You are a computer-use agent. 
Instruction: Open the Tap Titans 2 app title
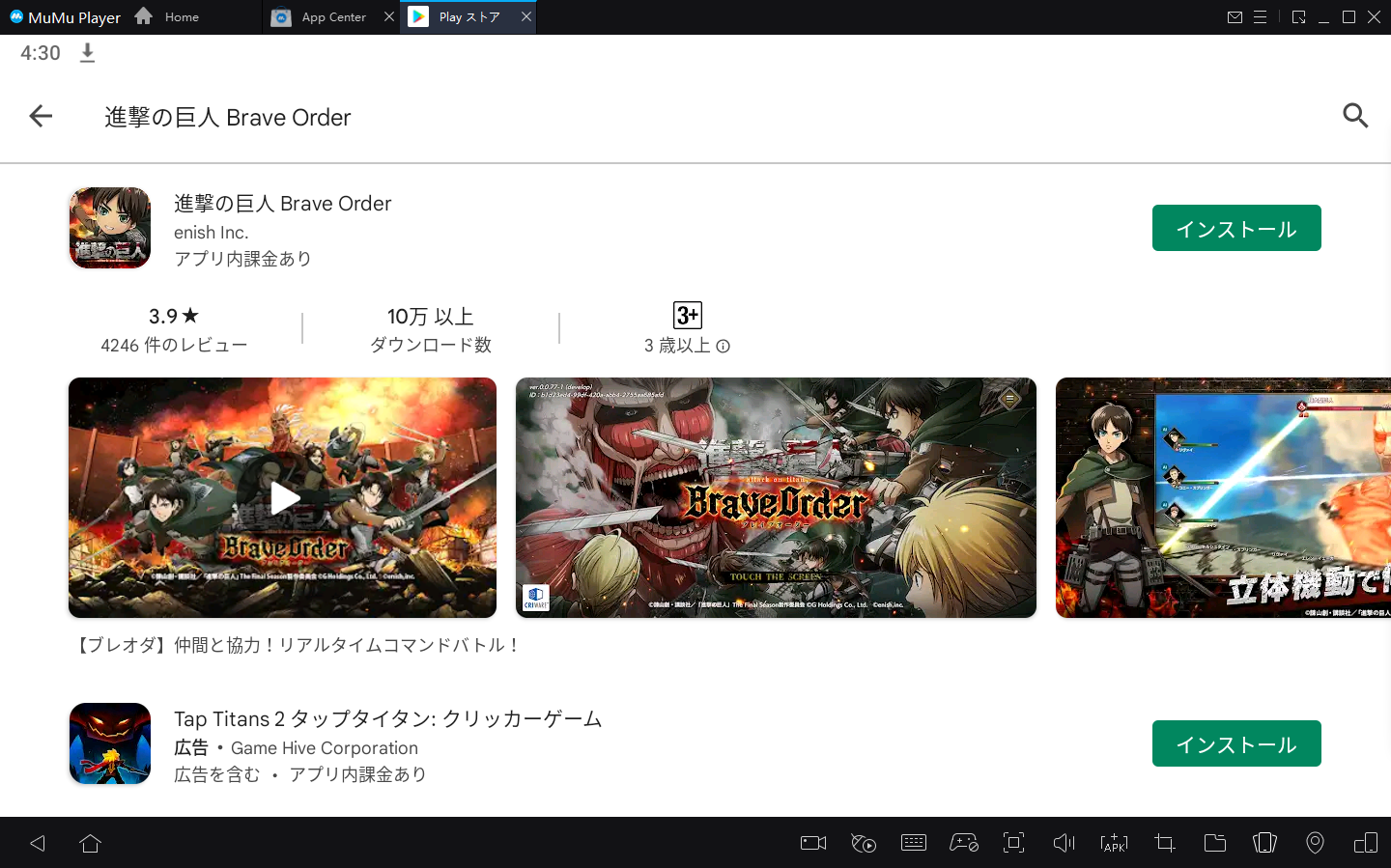tap(387, 719)
